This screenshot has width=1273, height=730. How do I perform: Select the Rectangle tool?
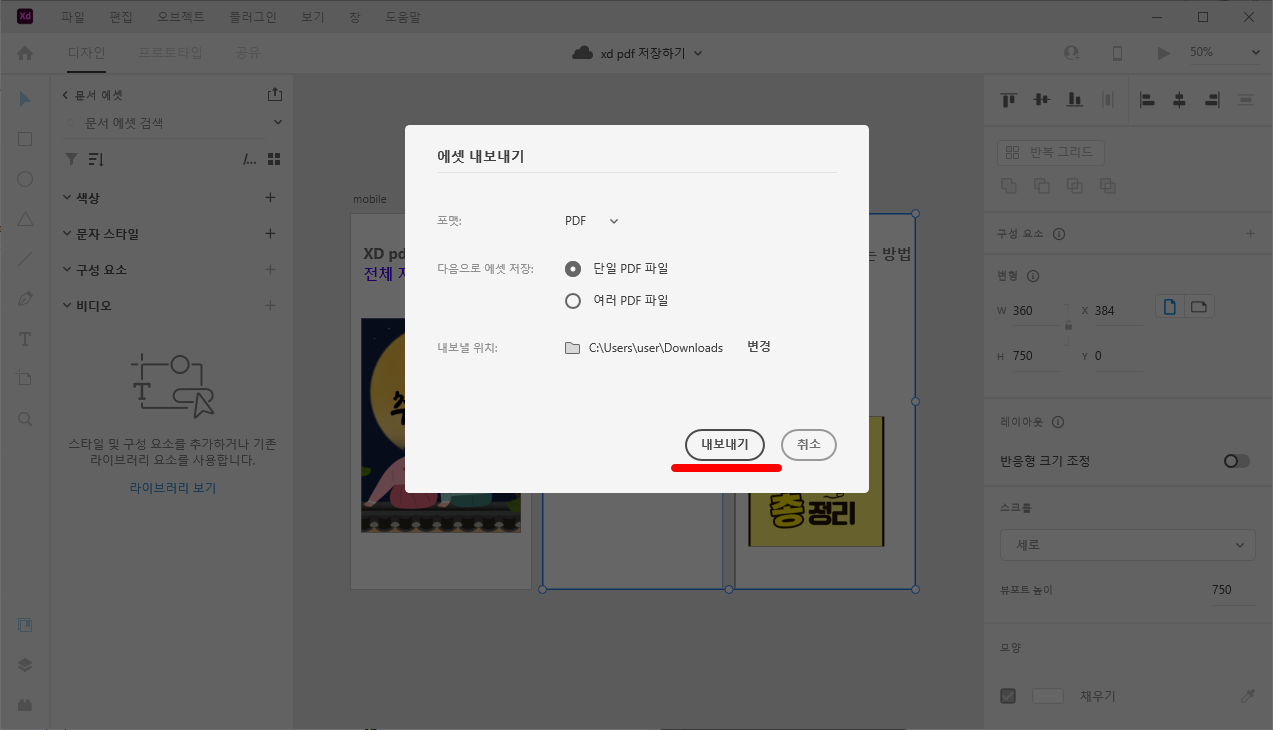(24, 138)
